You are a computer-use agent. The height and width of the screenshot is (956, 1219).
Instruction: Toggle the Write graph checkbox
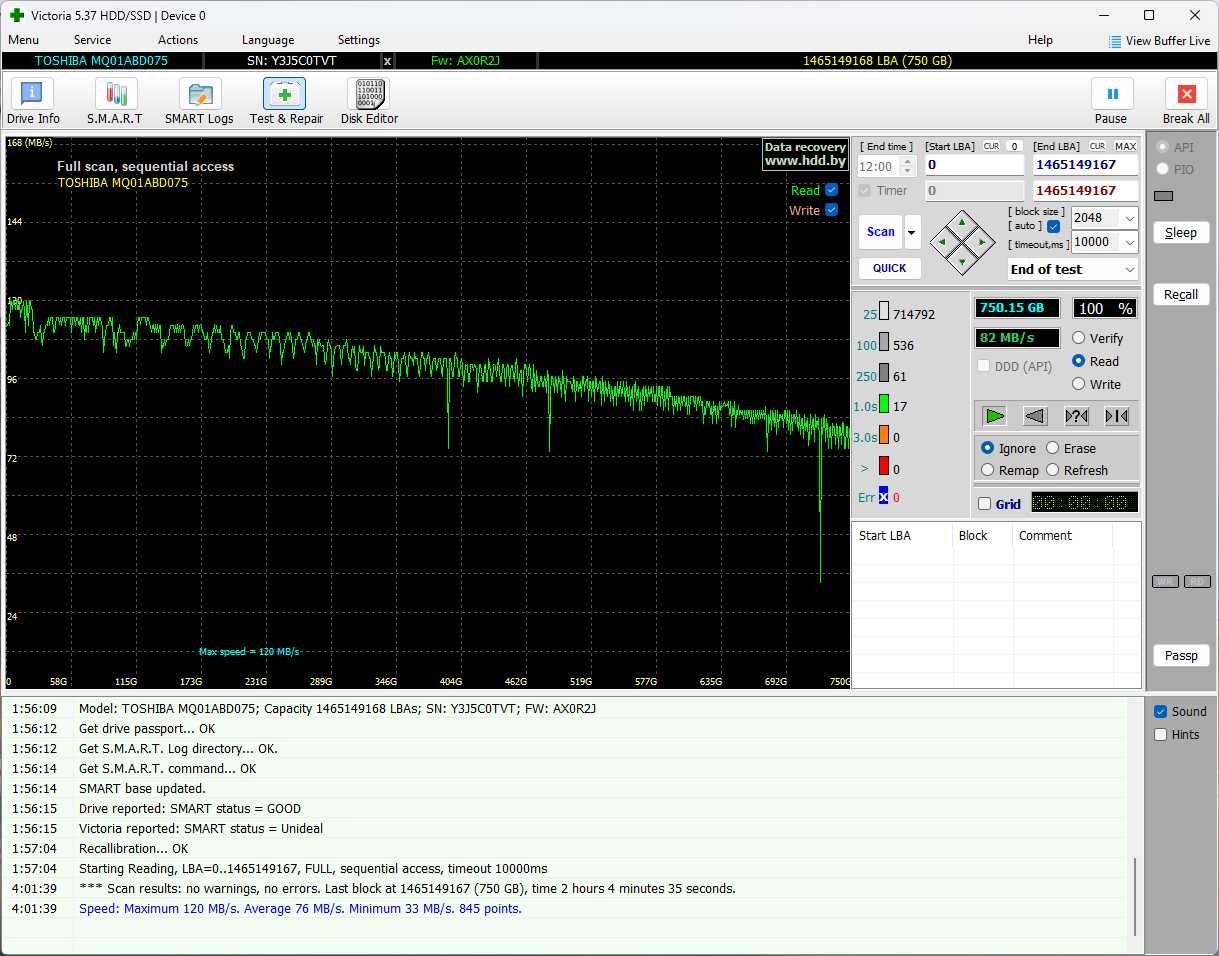(831, 210)
